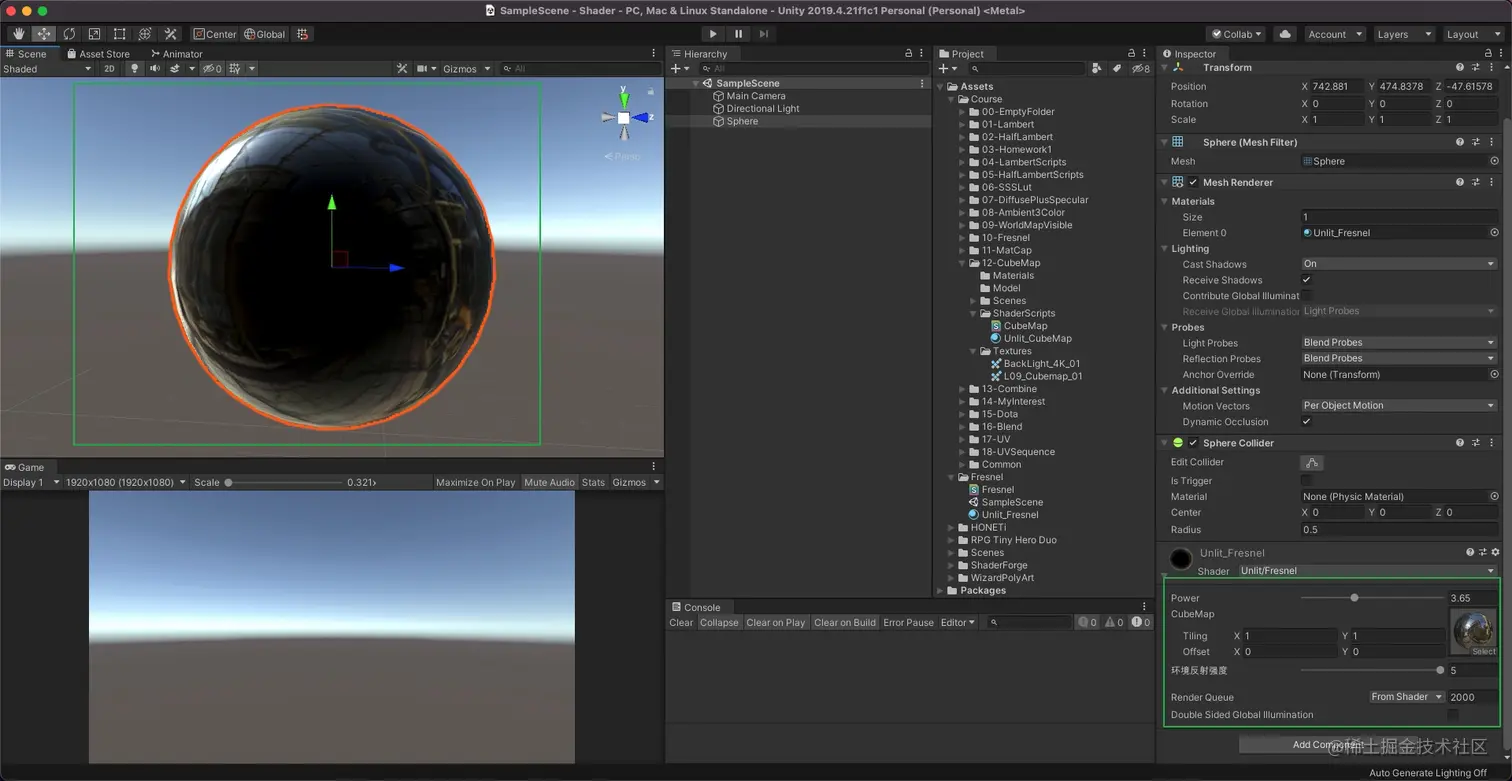
Task: Open the Layers dropdown
Action: click(x=1403, y=34)
